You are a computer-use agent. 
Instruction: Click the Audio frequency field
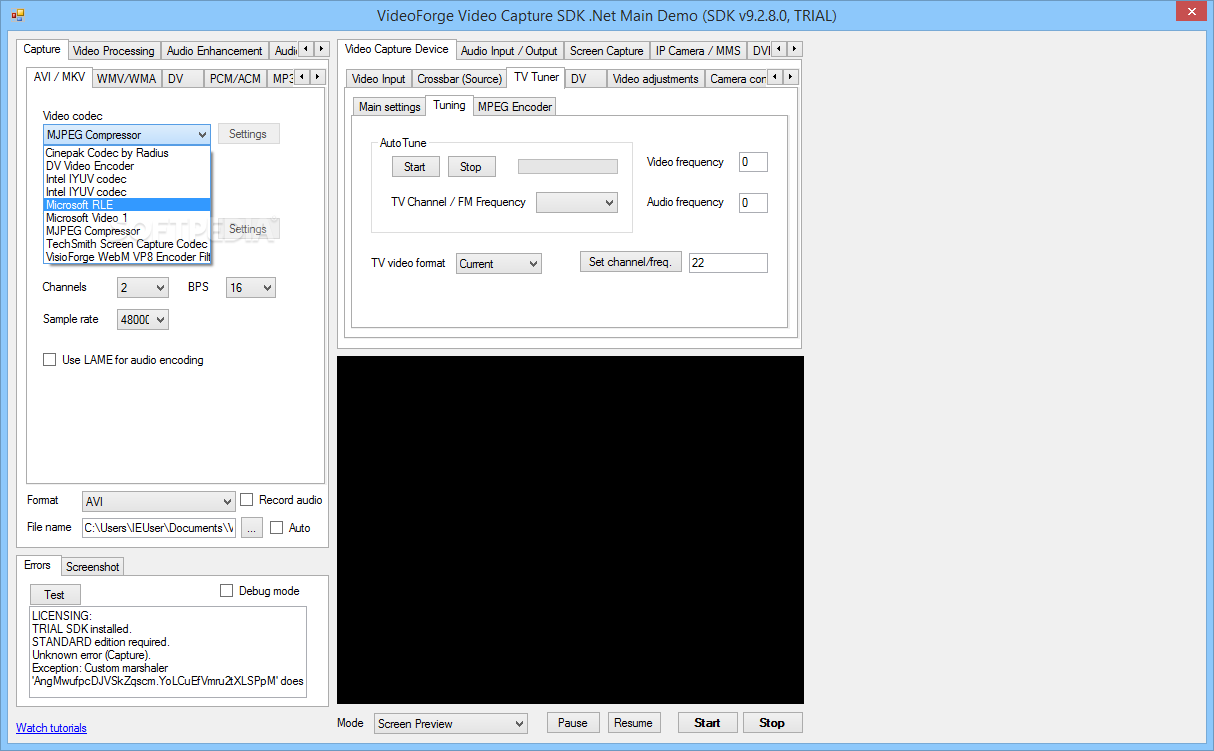753,203
